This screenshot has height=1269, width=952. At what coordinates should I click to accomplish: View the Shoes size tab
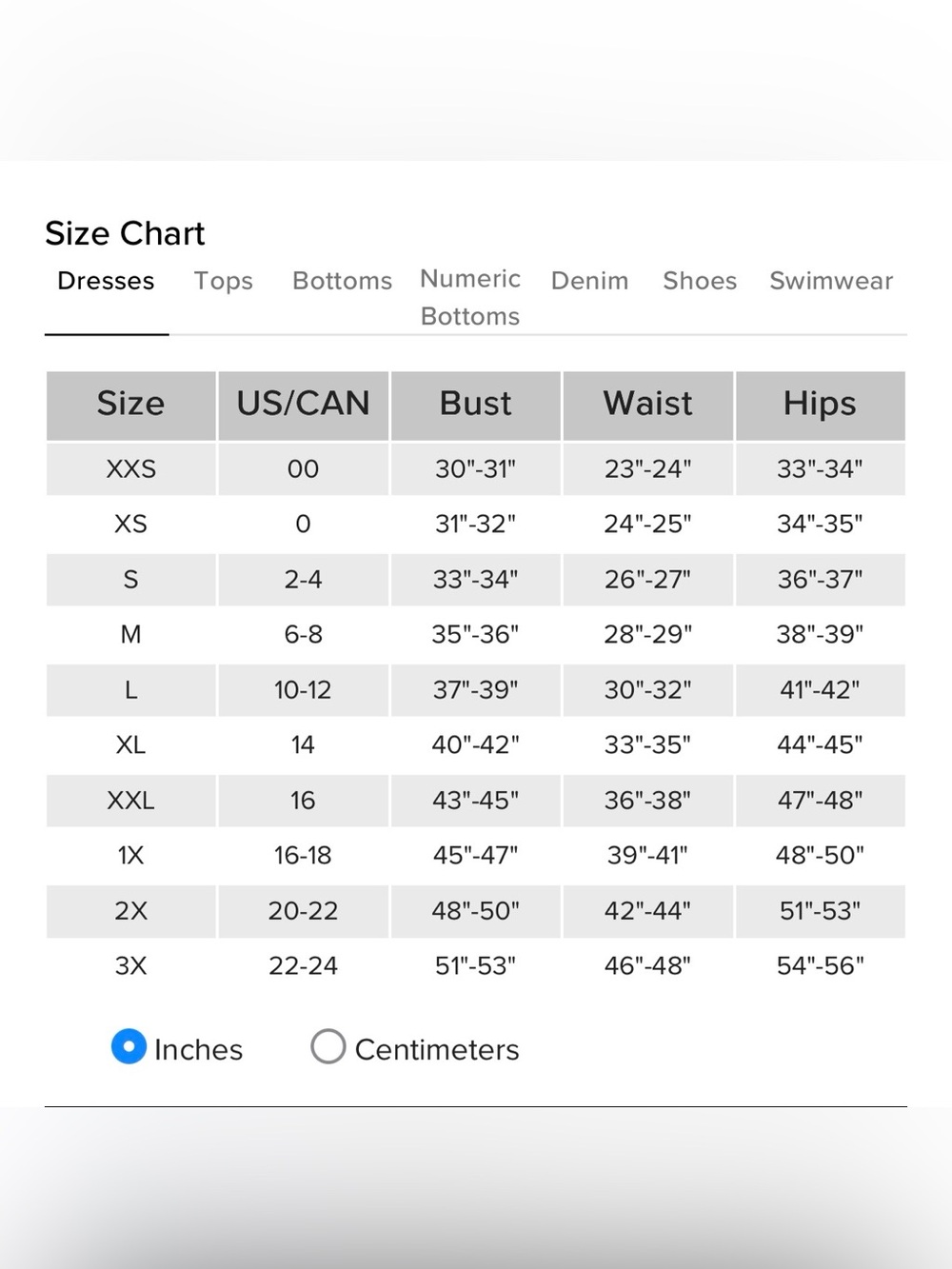[x=700, y=281]
